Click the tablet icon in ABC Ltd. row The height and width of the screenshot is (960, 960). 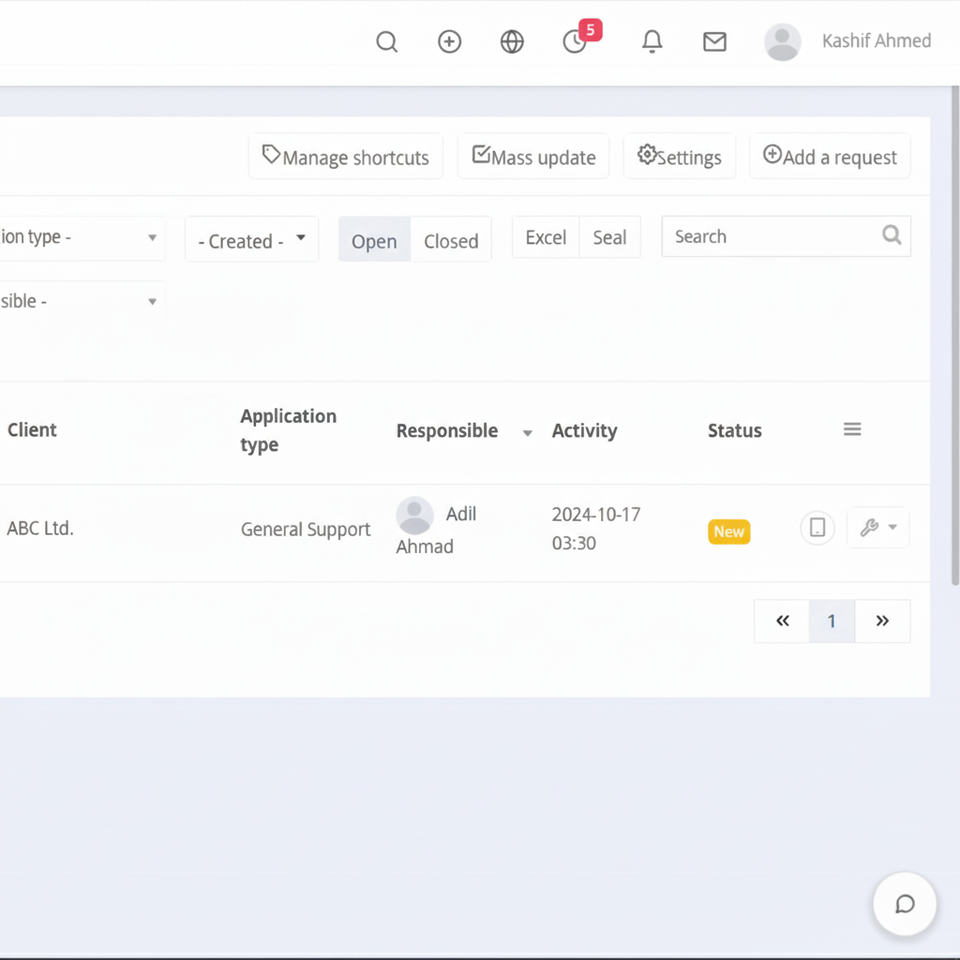coord(817,528)
